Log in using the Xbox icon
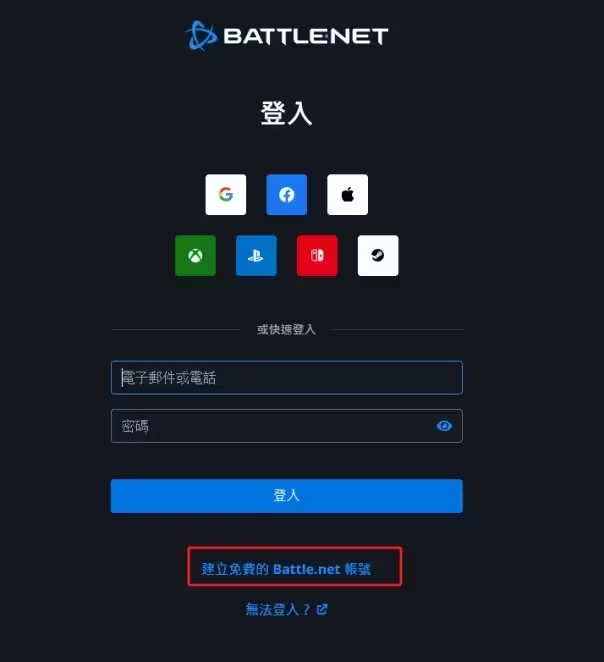The height and width of the screenshot is (662, 604). click(x=195, y=255)
